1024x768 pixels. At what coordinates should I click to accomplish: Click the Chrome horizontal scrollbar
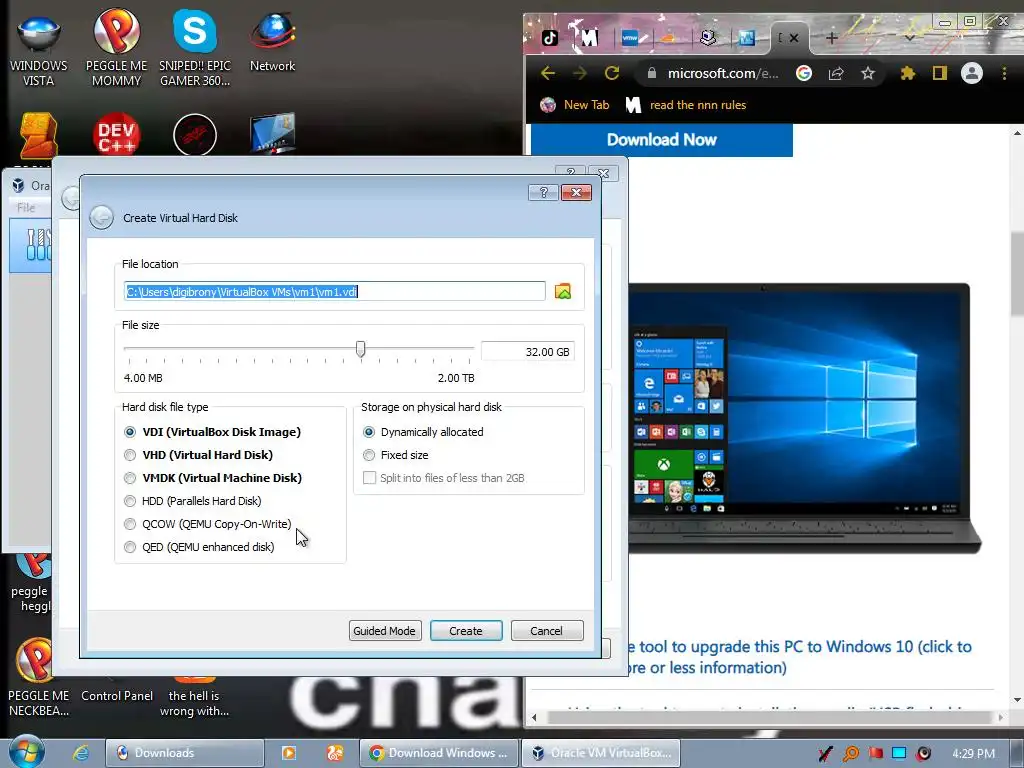[767, 718]
